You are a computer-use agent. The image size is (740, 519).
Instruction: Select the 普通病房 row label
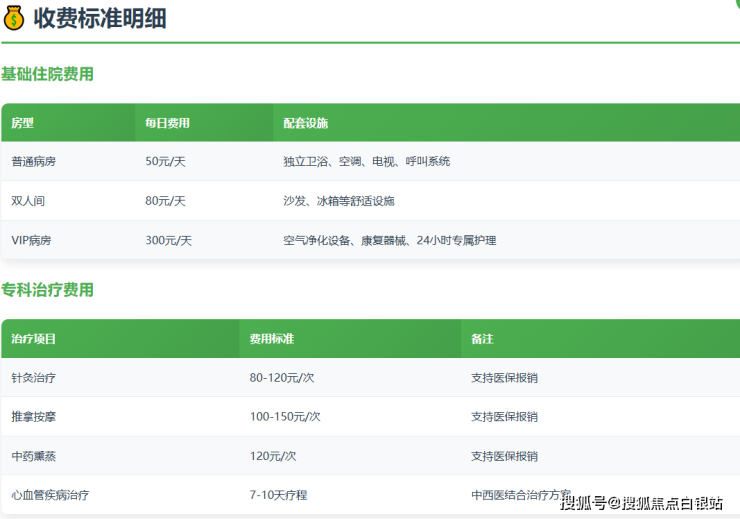[x=34, y=161]
